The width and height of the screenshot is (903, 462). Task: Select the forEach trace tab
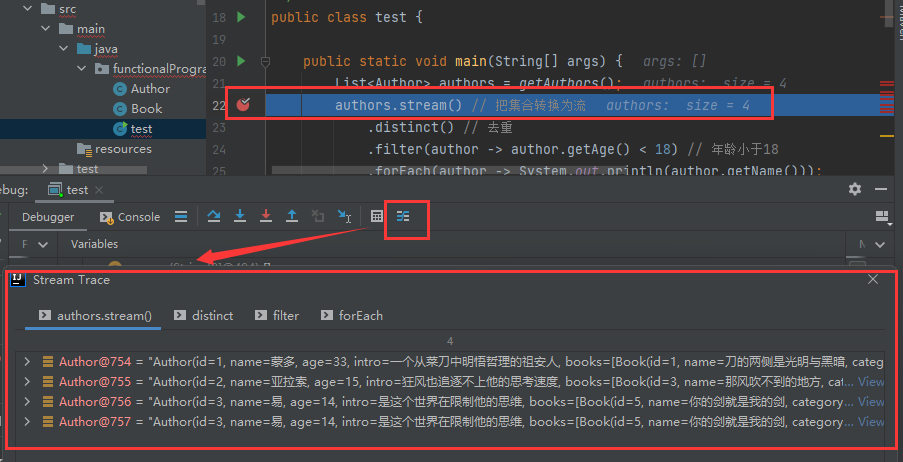352,316
